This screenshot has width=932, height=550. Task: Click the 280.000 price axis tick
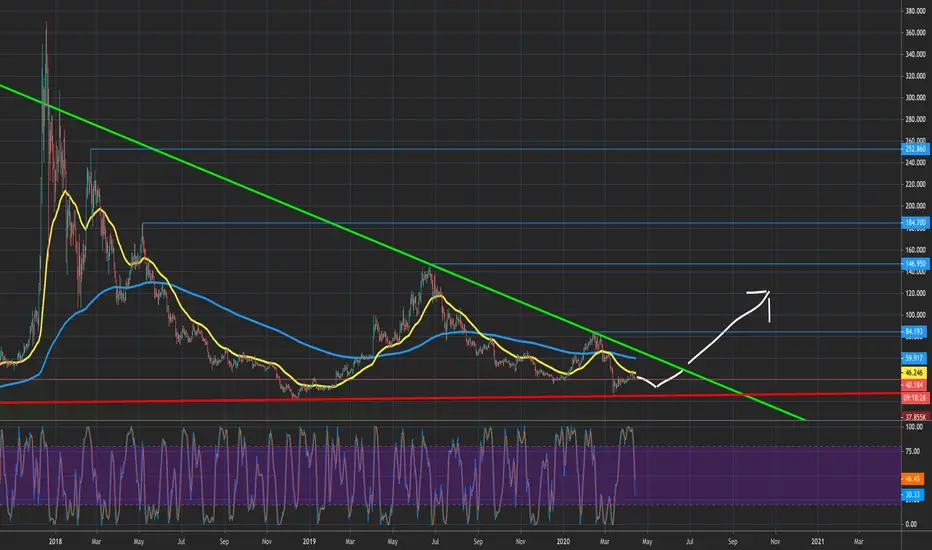point(915,120)
